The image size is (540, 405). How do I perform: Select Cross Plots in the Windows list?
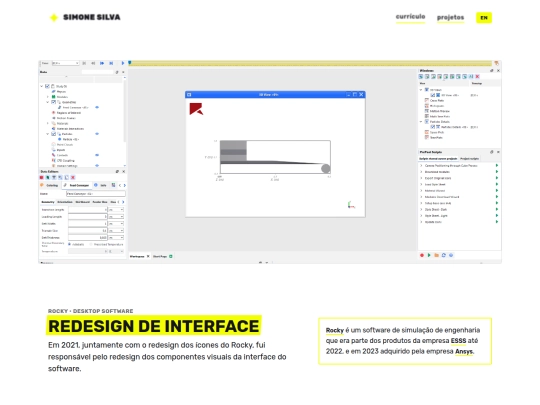437,101
